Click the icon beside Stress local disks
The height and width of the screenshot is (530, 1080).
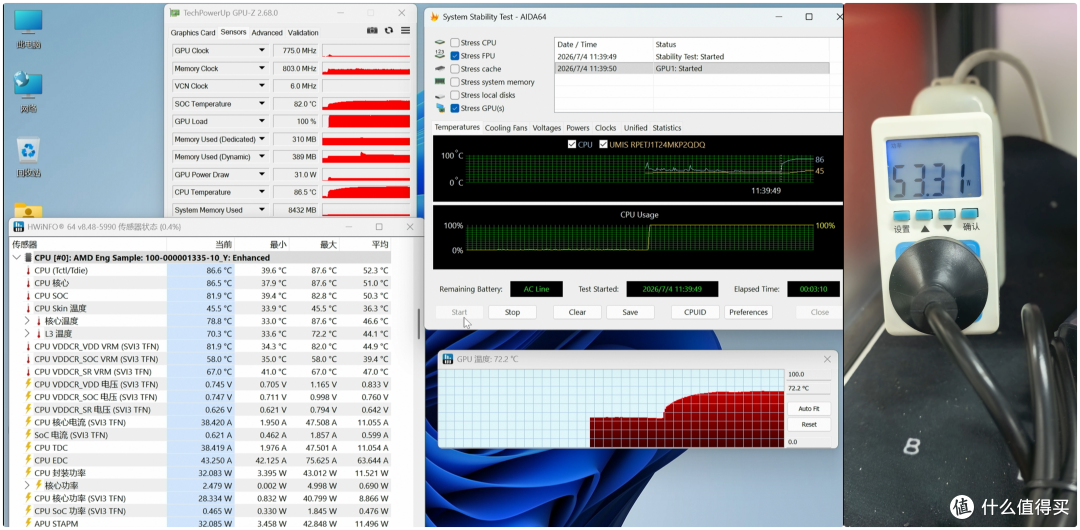(439, 95)
